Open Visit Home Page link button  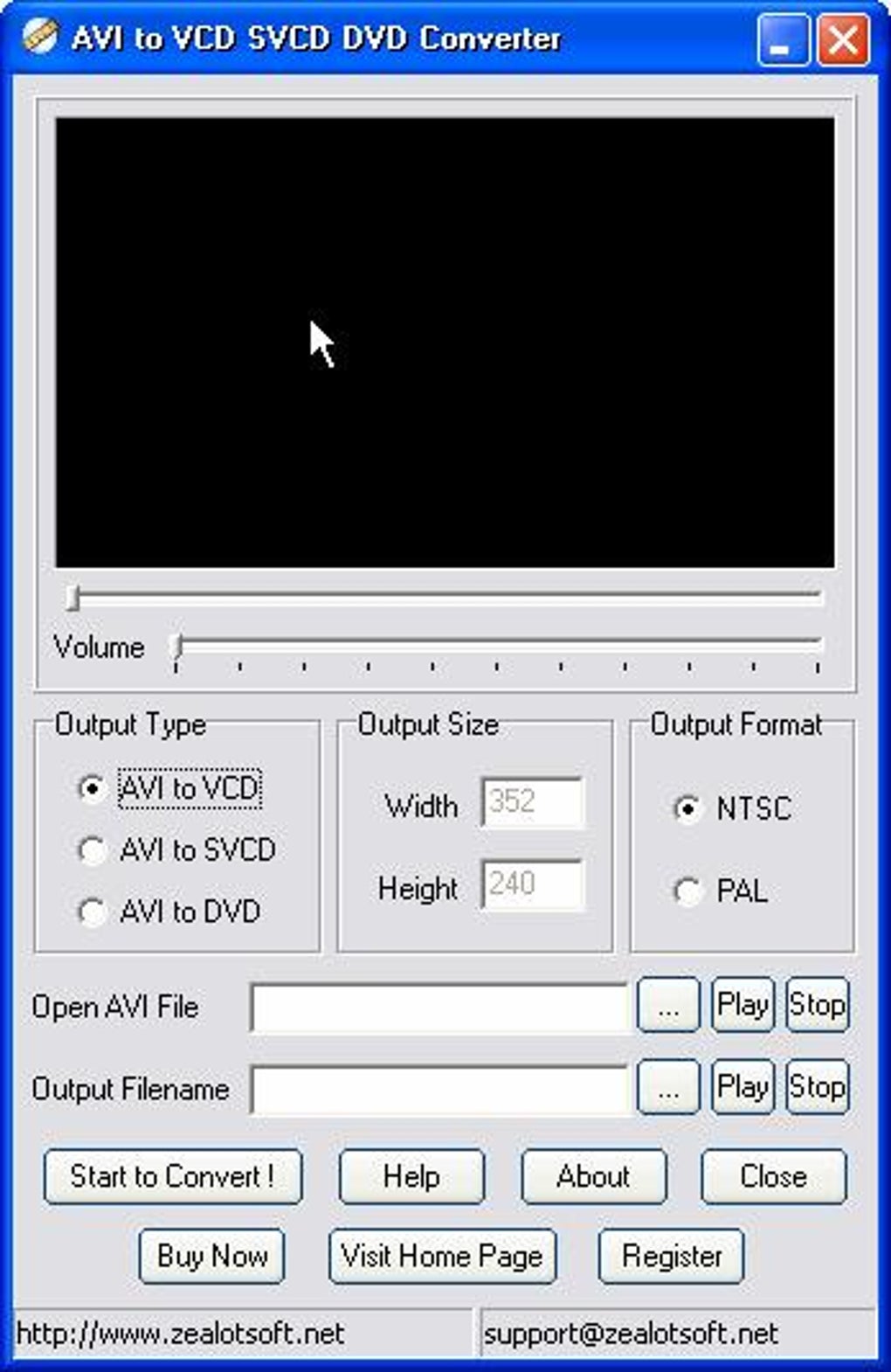(442, 1257)
